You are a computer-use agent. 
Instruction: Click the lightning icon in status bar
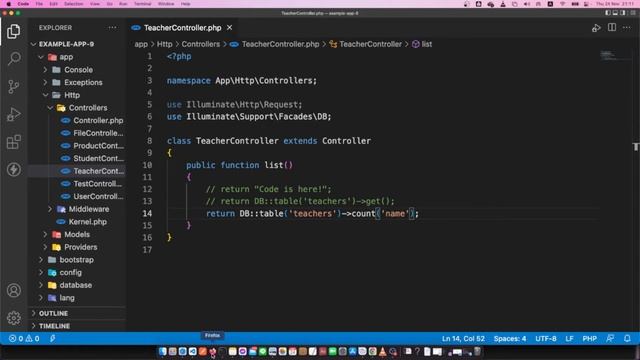53,338
